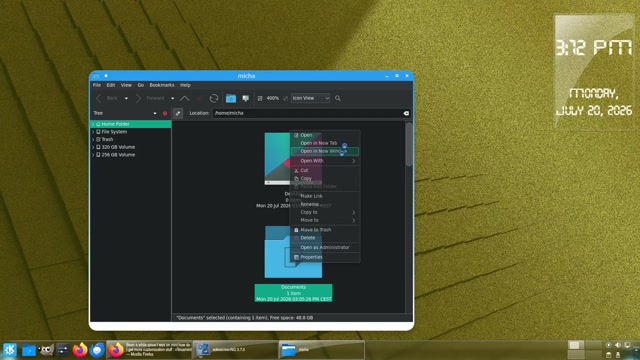Image resolution: width=640 pixels, height=360 pixels.
Task: Choose Move to Trash
Action: (x=325, y=230)
